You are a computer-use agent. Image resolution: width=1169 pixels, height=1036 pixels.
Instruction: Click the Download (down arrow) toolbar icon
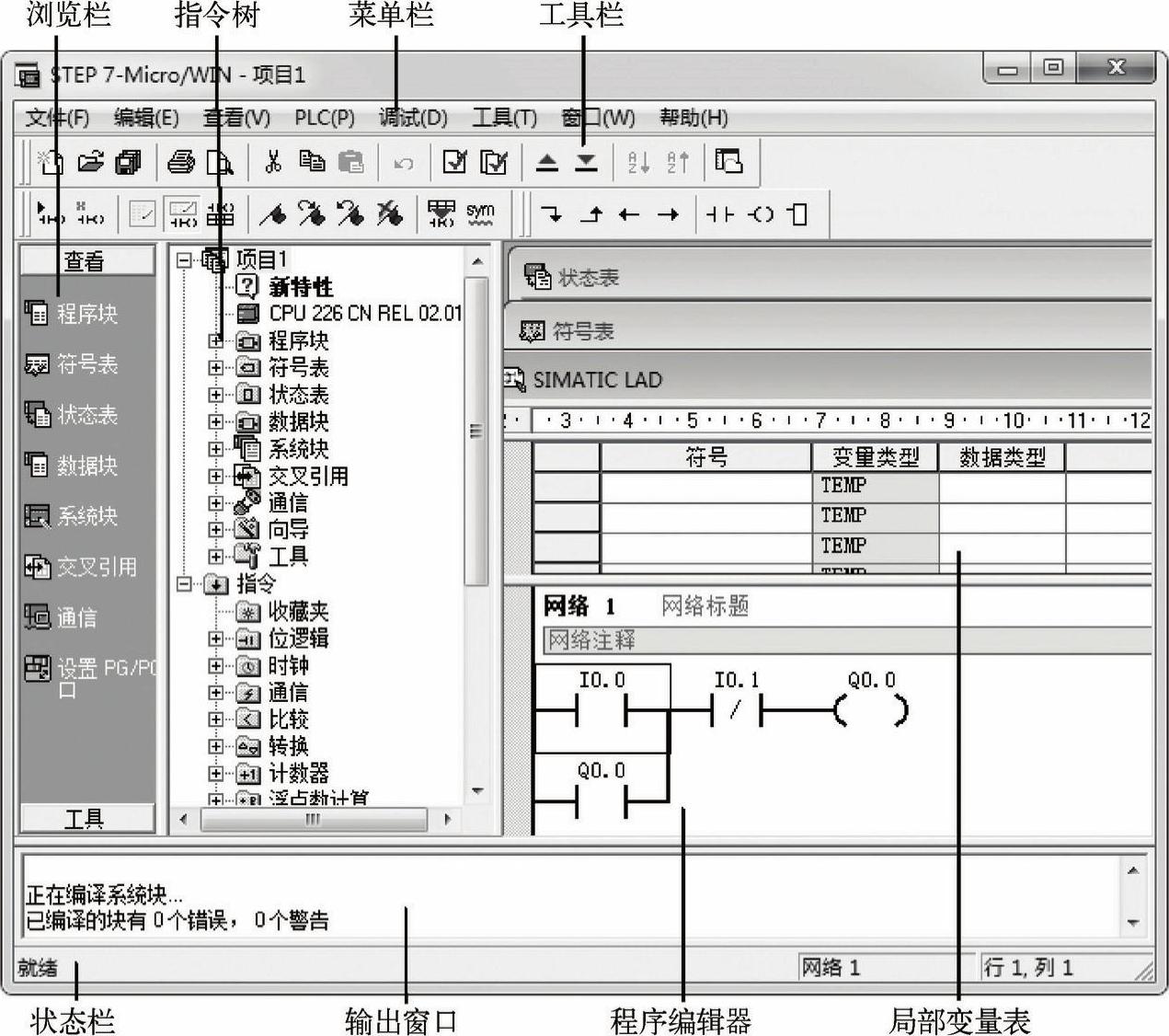coord(586,163)
